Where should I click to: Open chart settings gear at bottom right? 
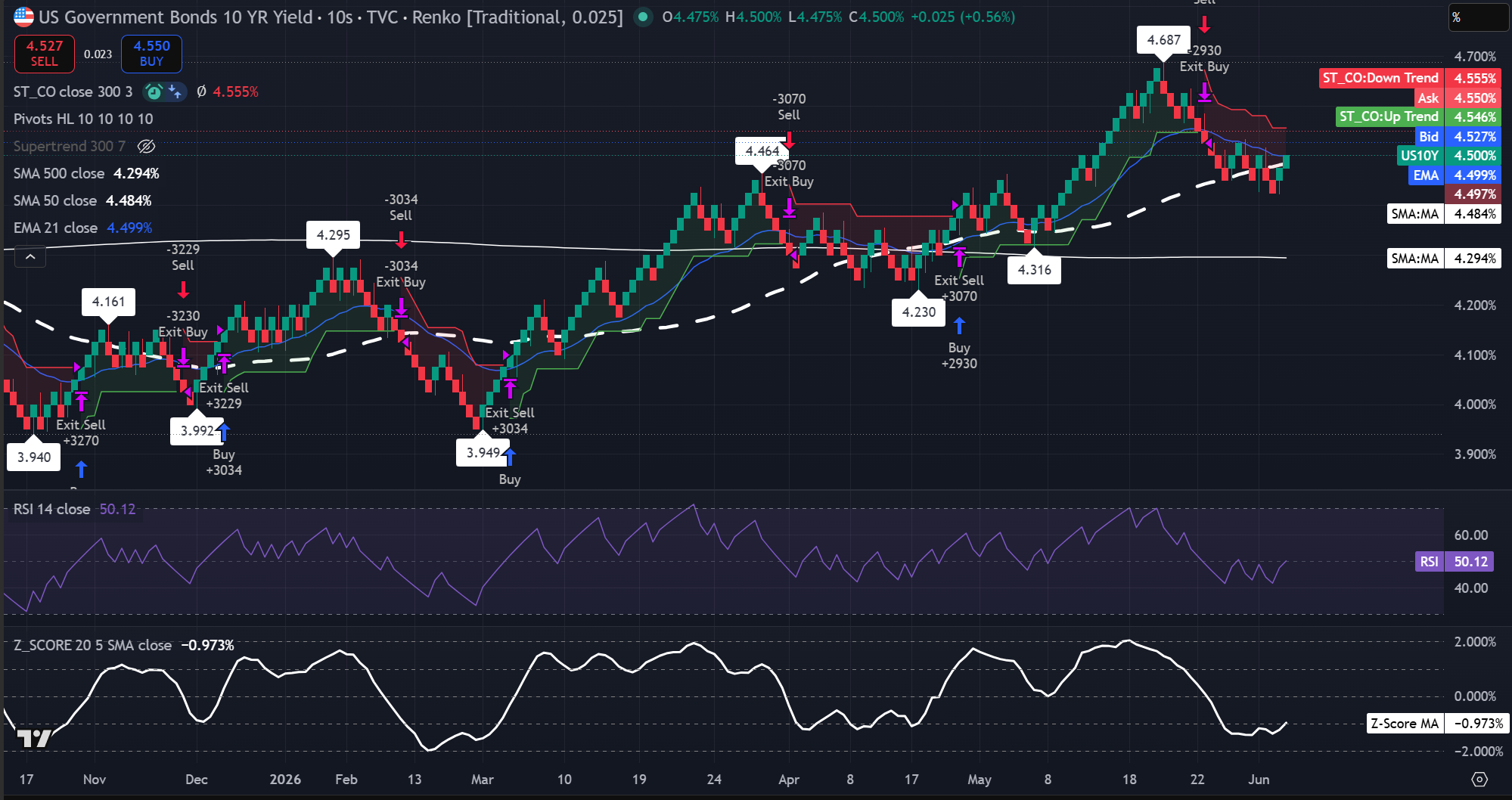click(x=1479, y=779)
